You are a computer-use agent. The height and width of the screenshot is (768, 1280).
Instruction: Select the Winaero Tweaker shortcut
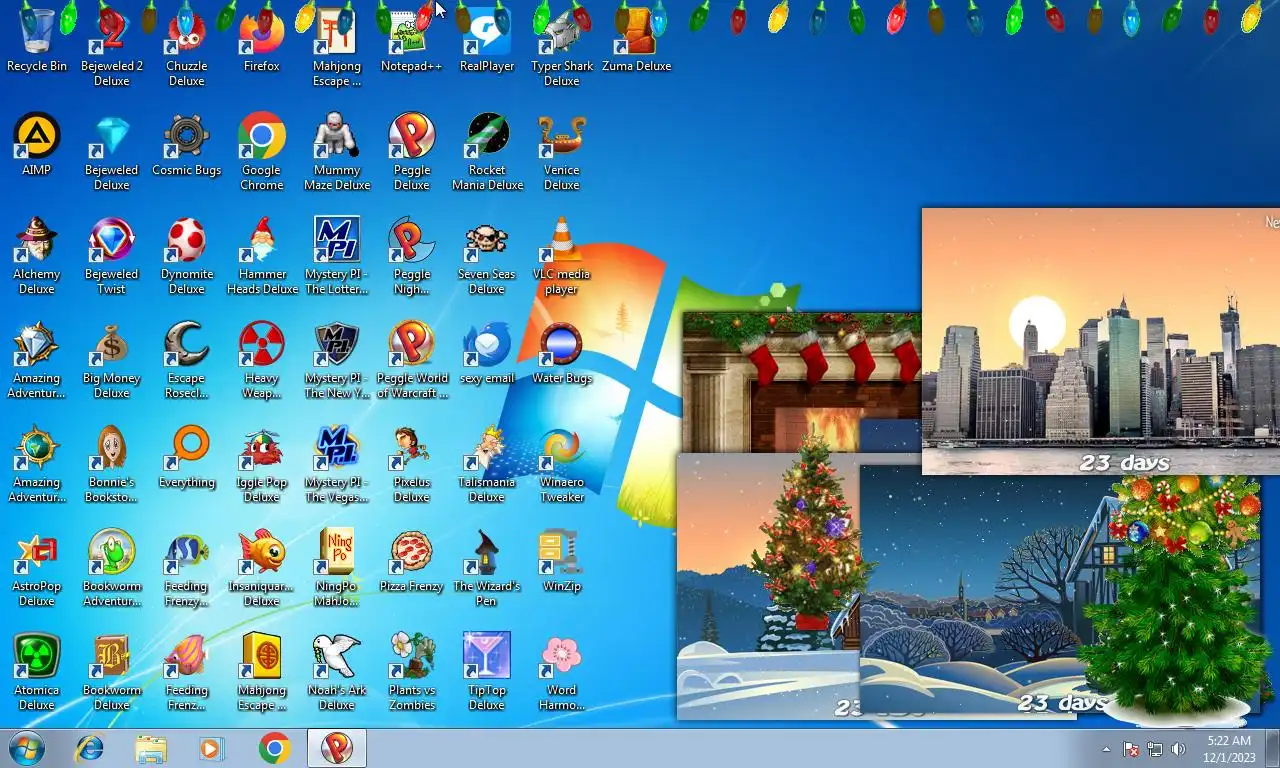[562, 463]
